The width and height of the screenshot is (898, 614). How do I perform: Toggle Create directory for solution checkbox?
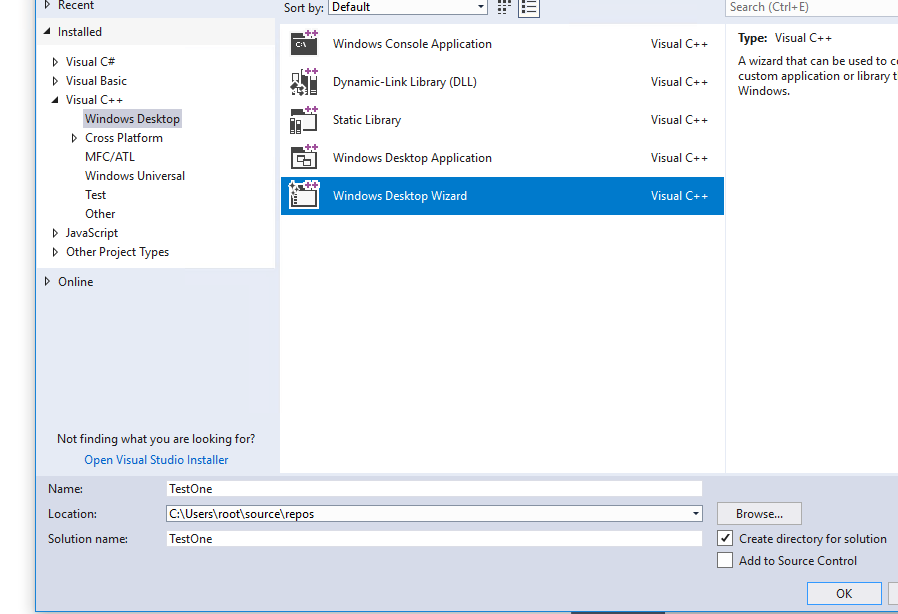tap(725, 538)
